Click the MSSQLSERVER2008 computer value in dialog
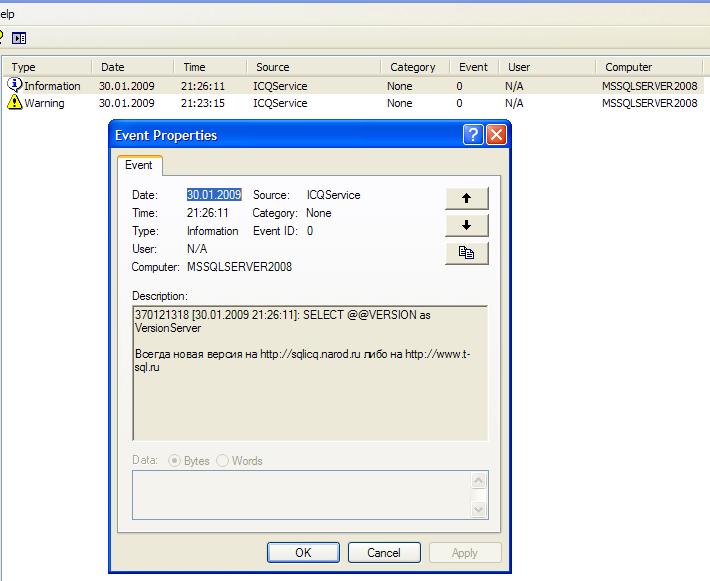Screen dimensions: 710x581 point(240,267)
